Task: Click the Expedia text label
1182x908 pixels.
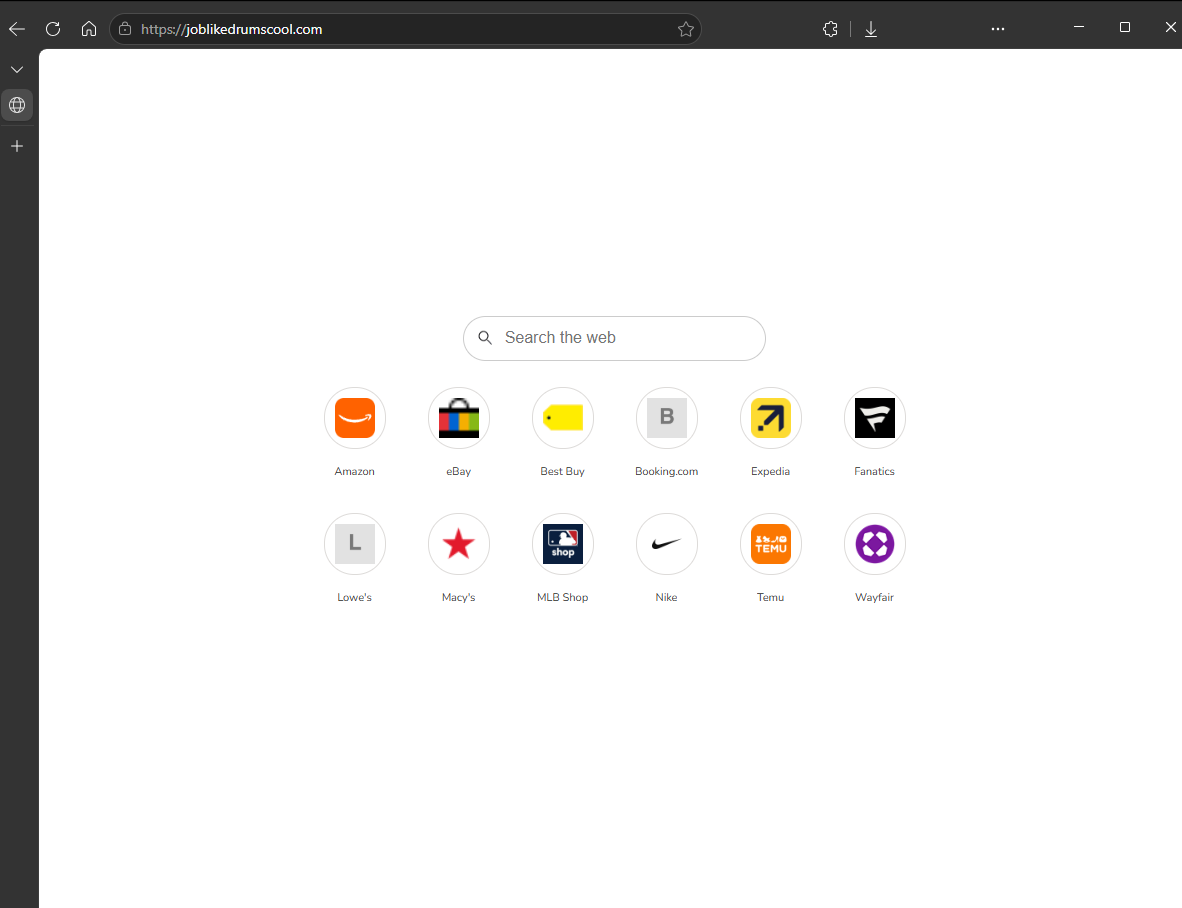Action: tap(770, 472)
